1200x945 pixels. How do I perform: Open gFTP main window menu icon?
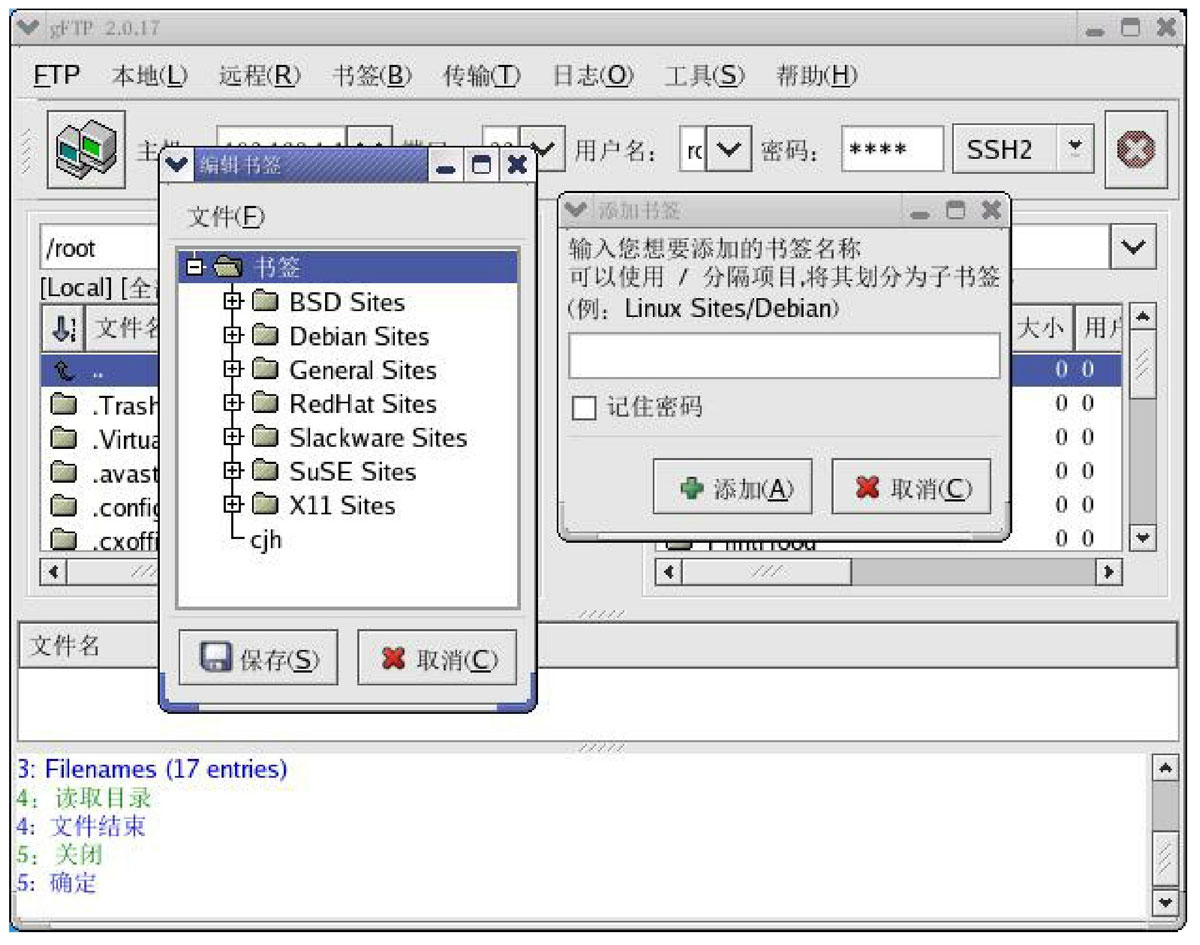tap(30, 27)
